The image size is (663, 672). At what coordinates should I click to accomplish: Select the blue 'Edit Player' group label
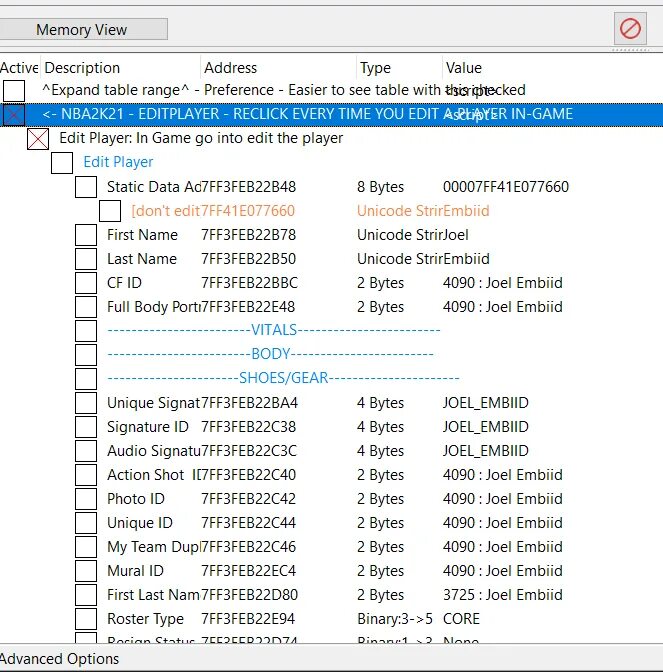click(x=118, y=162)
